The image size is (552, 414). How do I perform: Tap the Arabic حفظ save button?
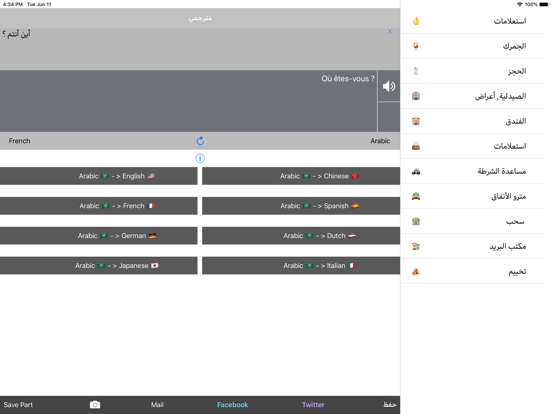tap(390, 405)
